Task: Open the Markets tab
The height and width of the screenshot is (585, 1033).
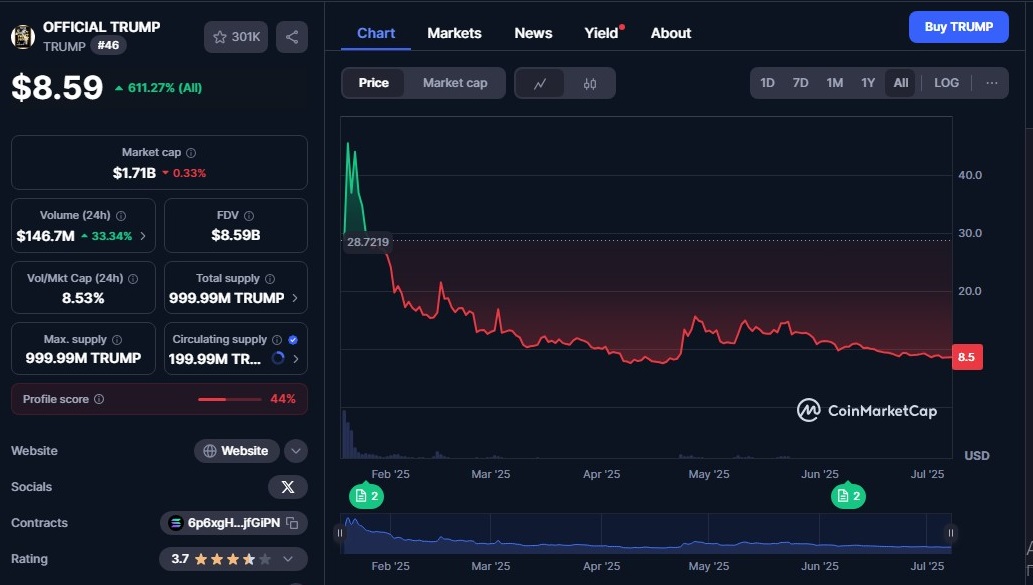Action: click(455, 33)
